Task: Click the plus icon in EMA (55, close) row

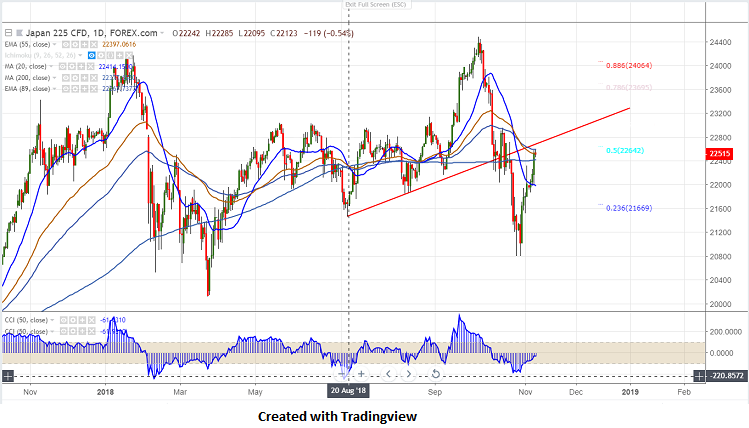Action: (x=85, y=44)
